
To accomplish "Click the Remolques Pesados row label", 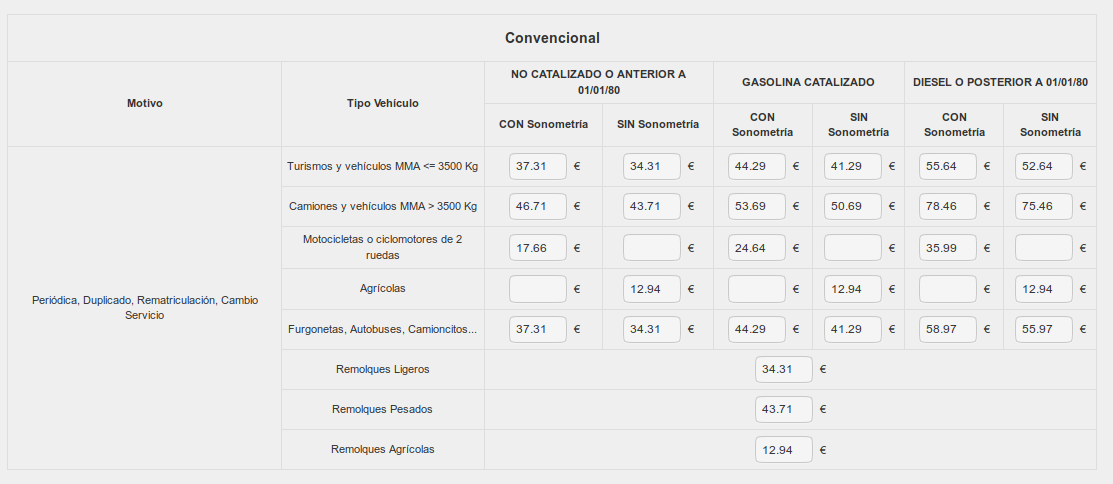I will click(x=383, y=409).
